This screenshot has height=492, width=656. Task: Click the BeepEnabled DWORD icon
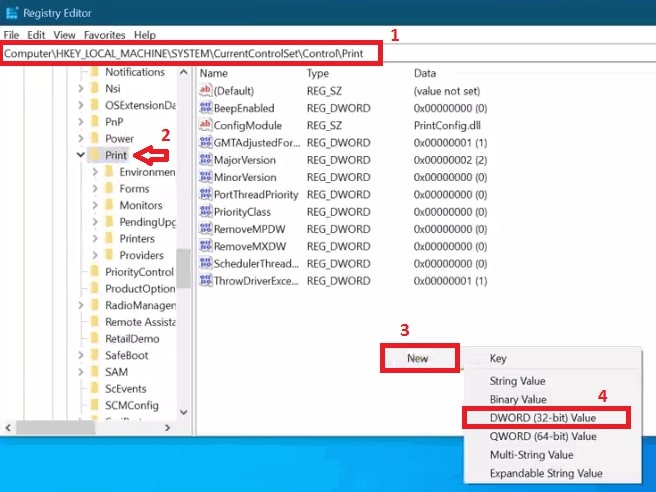(x=205, y=108)
